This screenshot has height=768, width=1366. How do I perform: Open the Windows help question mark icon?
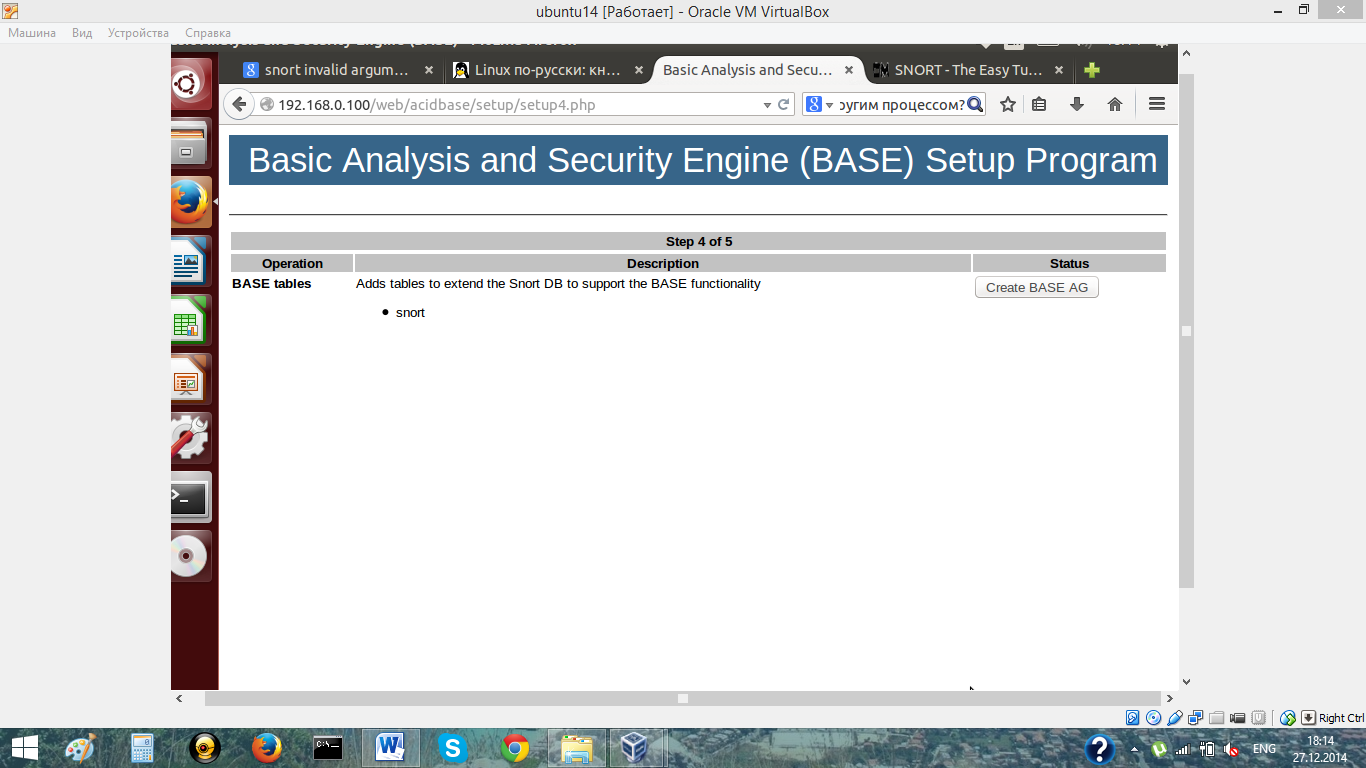(1100, 749)
